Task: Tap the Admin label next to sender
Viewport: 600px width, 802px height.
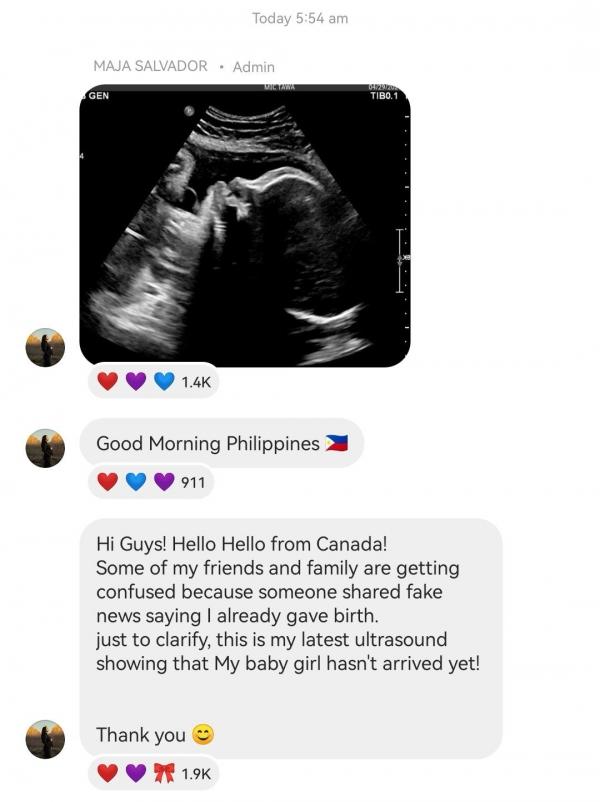Action: tap(254, 67)
